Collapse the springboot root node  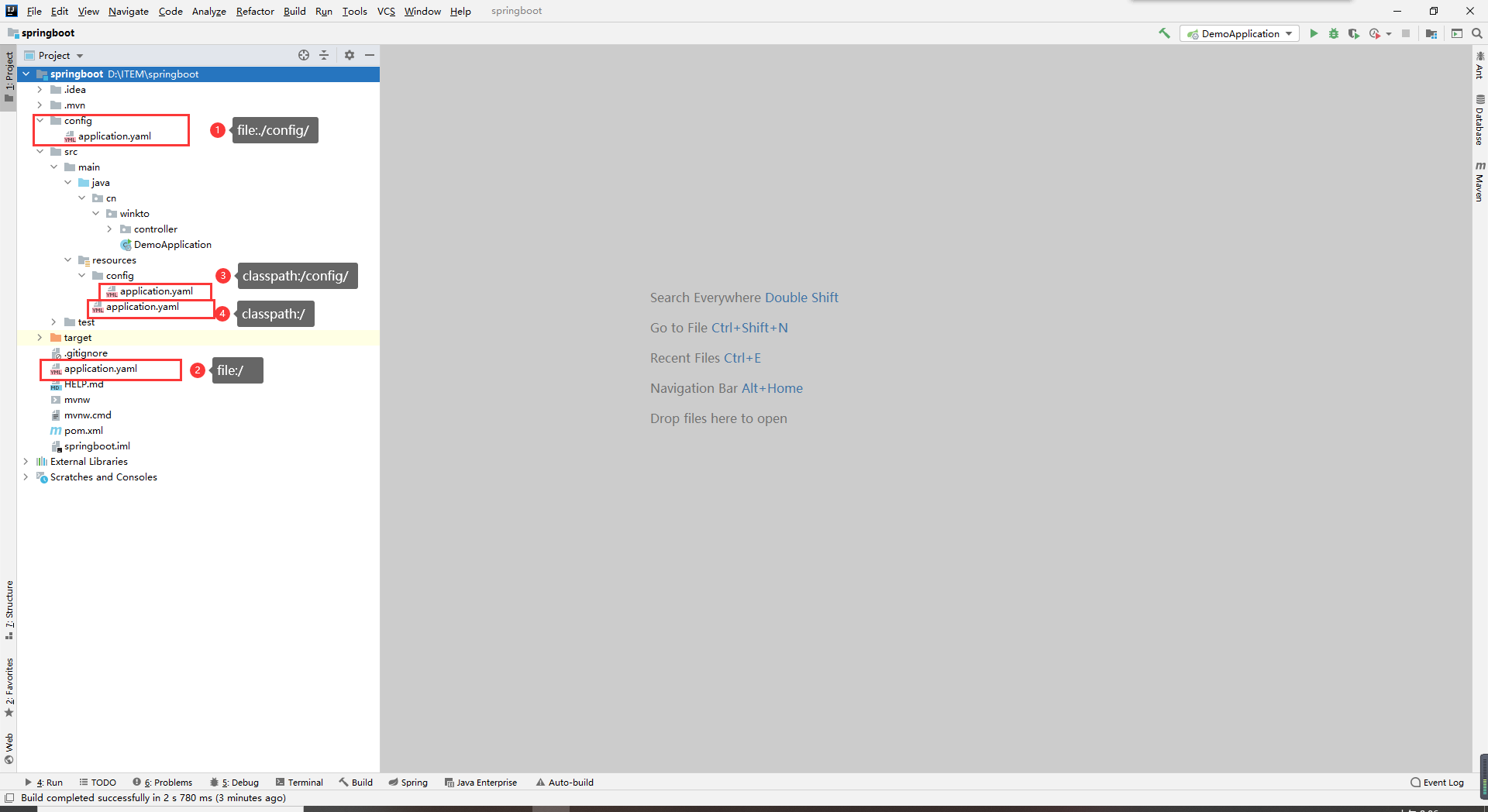click(26, 74)
